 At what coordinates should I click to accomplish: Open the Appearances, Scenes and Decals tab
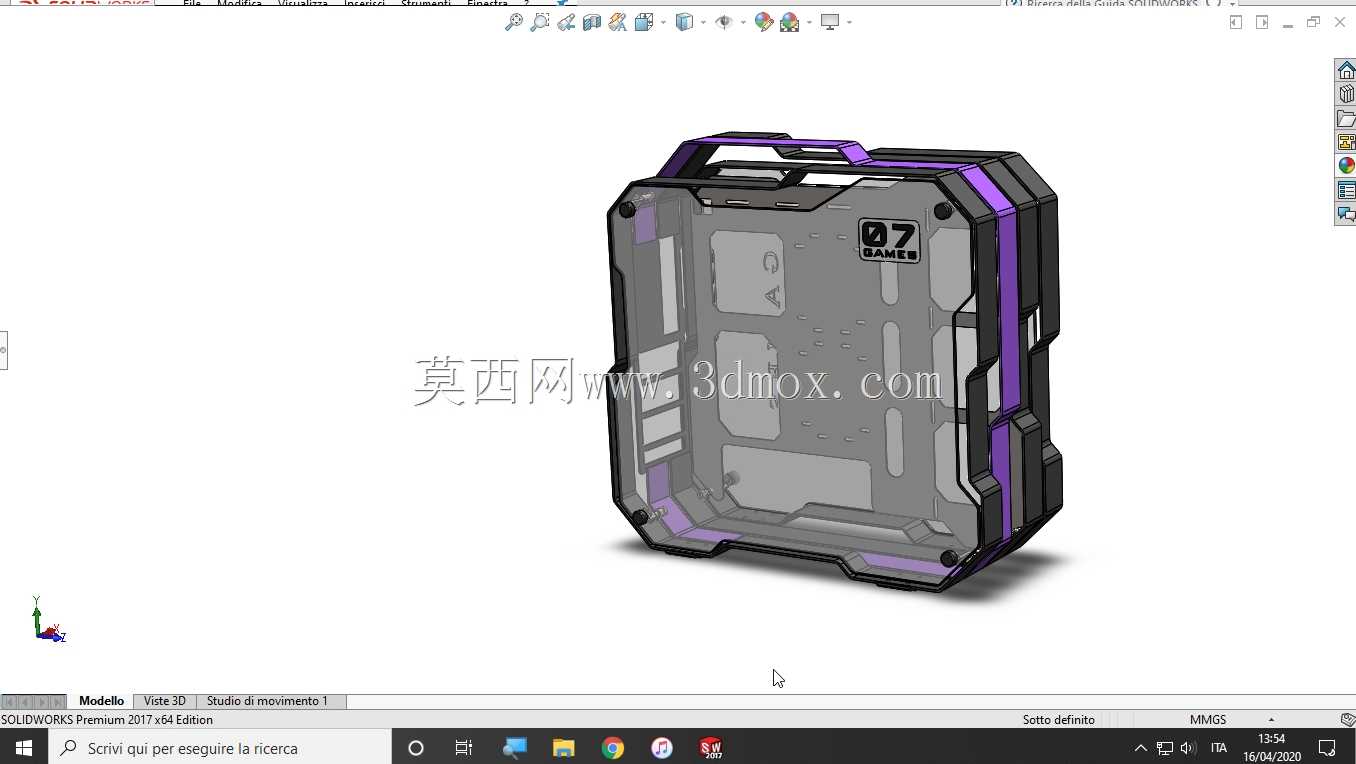(1346, 166)
